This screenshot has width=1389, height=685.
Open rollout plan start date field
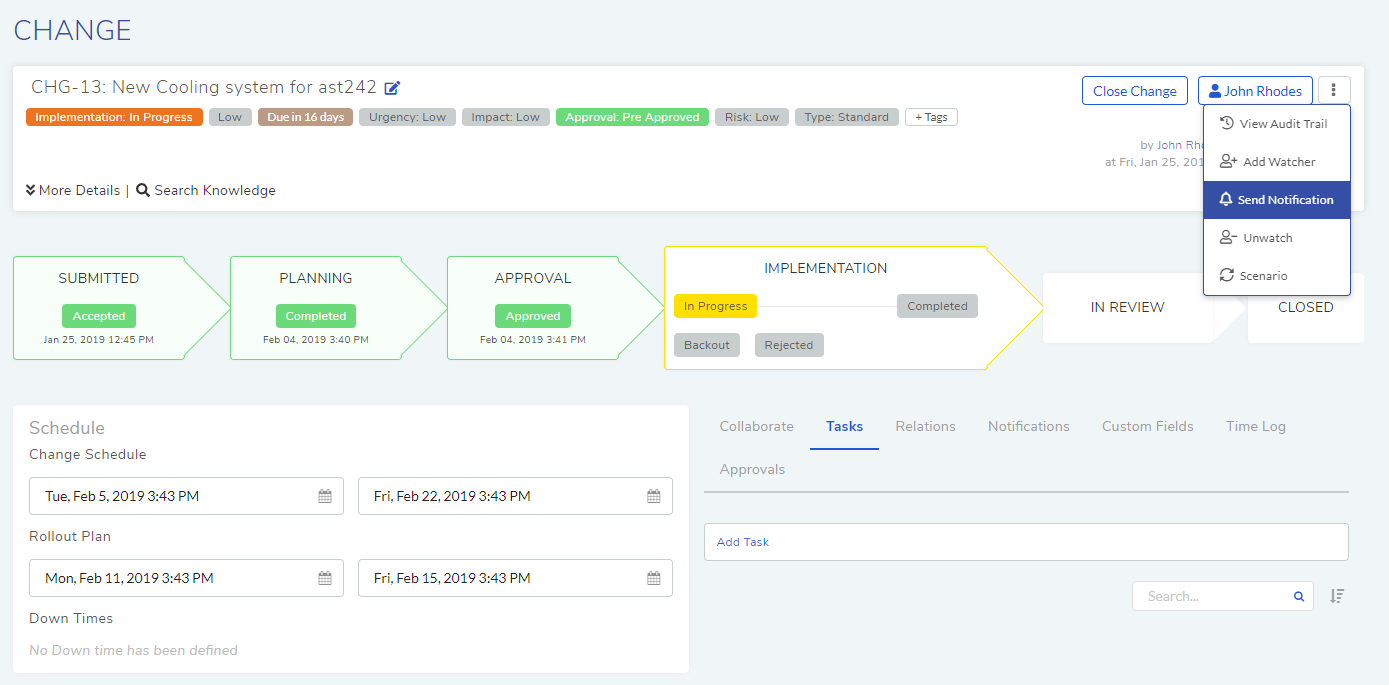coord(186,578)
